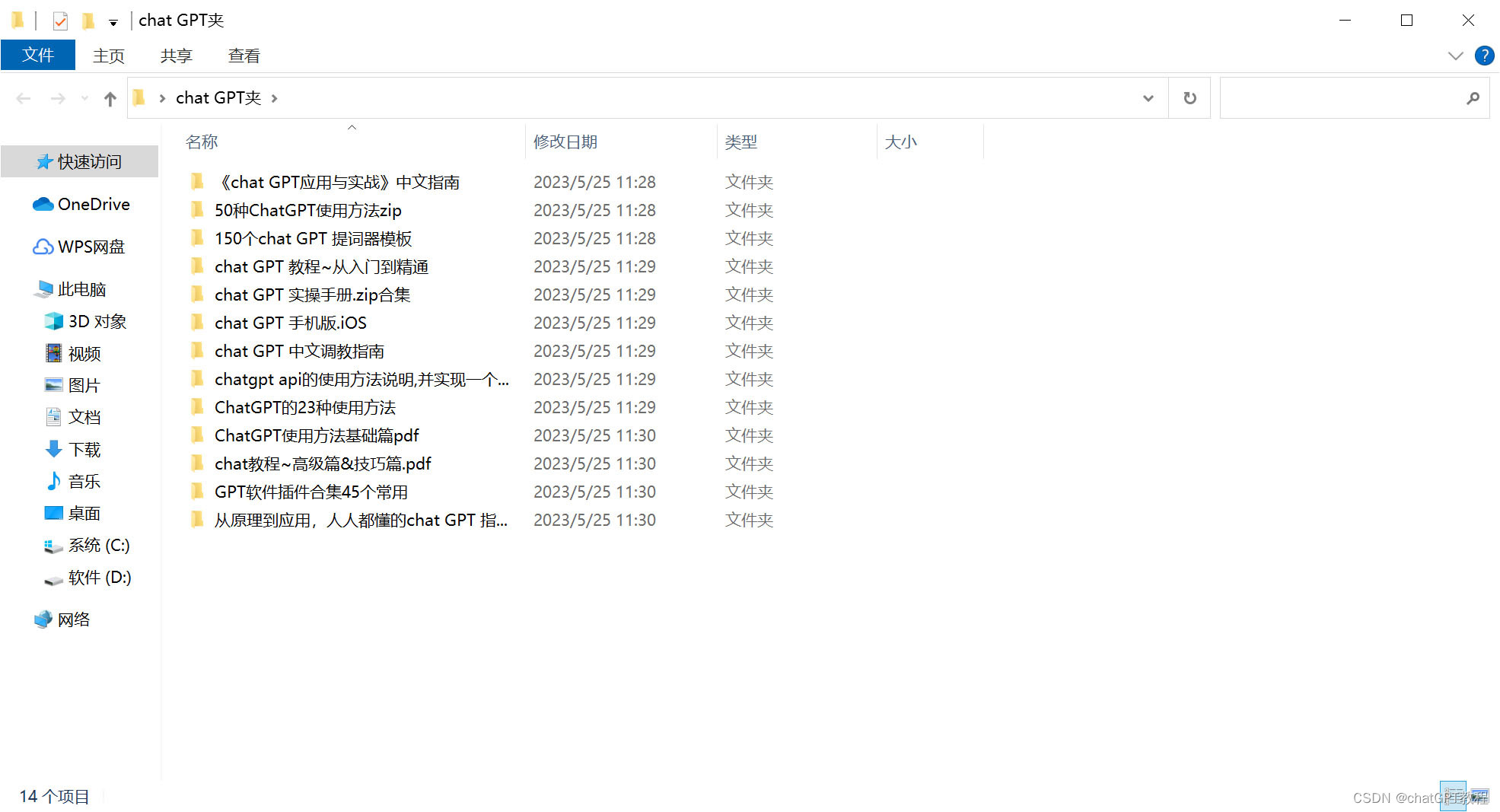Click the Properties quick access toolbar icon
The width and height of the screenshot is (1500, 812).
[60, 21]
